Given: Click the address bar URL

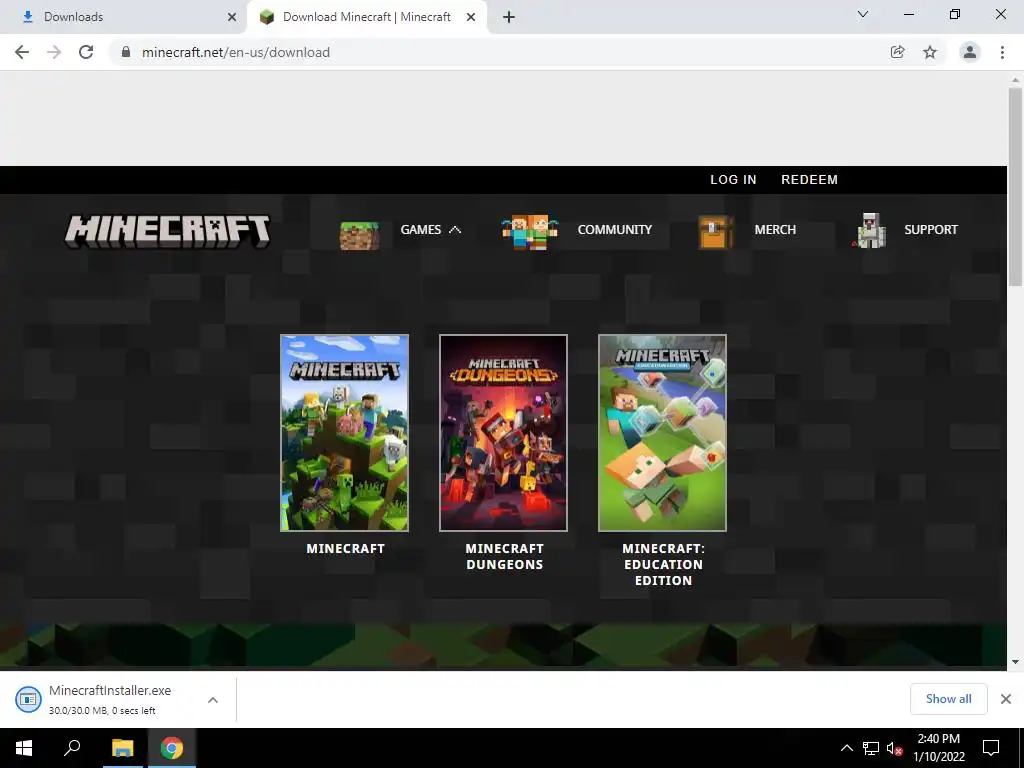Looking at the screenshot, I should pos(236,52).
